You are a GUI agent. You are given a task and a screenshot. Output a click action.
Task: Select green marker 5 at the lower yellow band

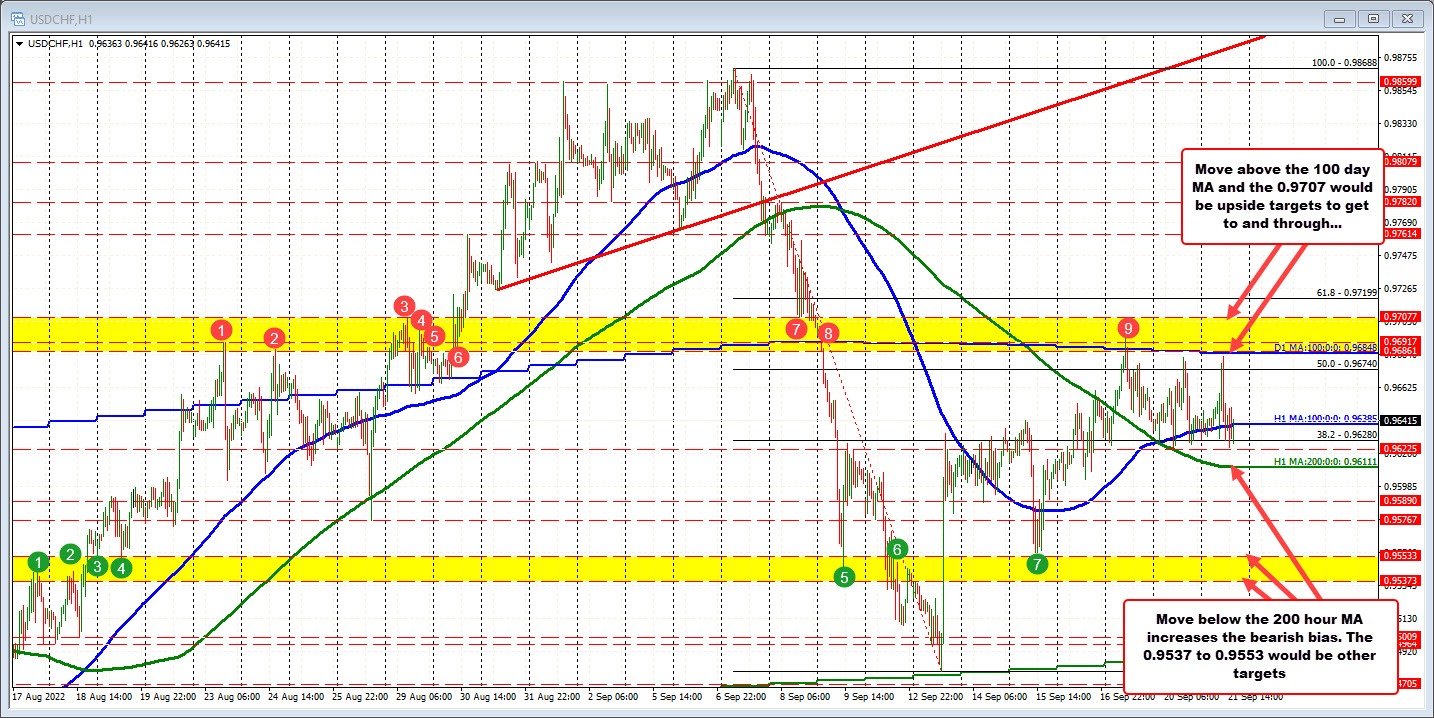[x=843, y=576]
